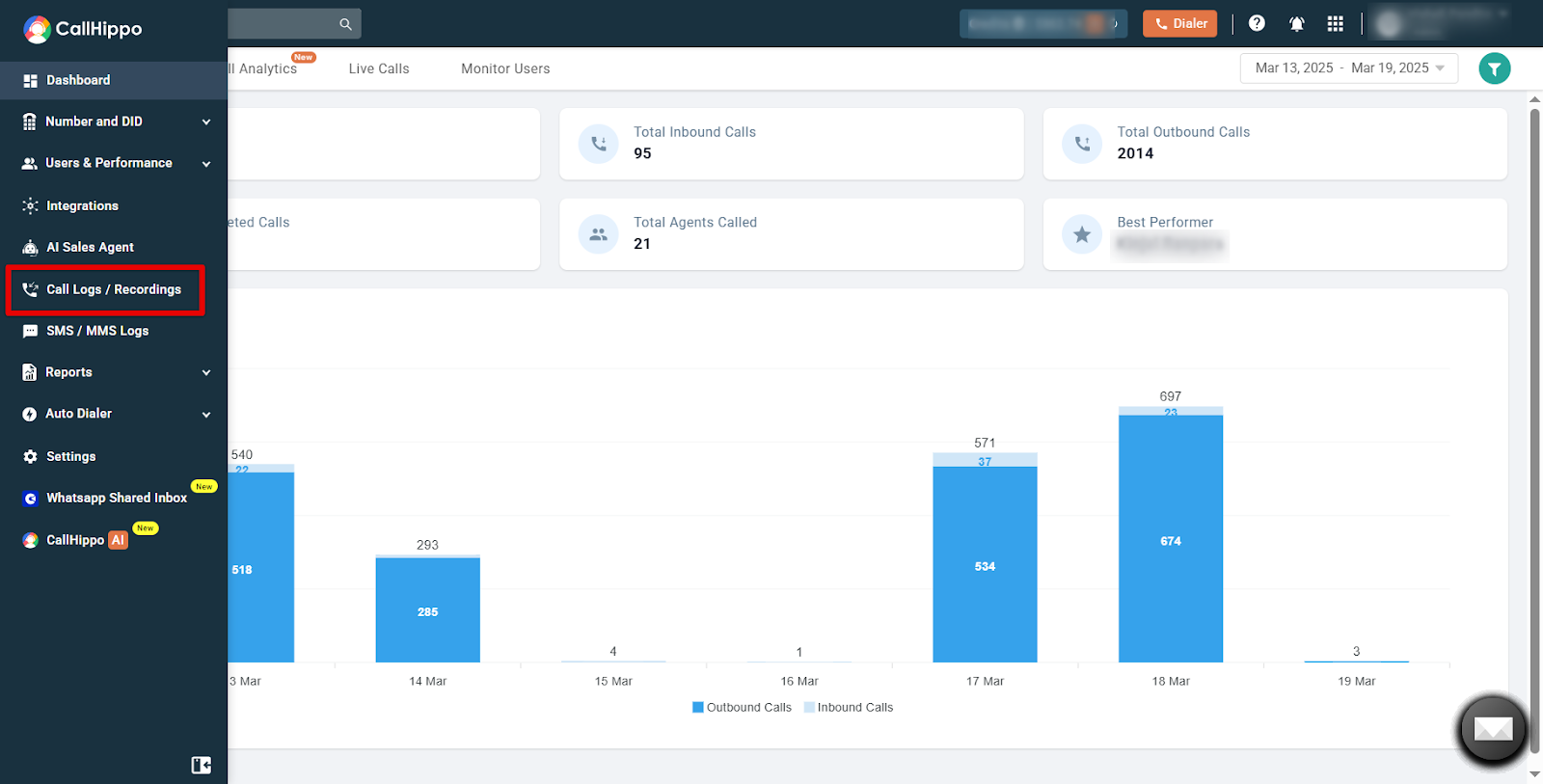This screenshot has height=784, width=1543.
Task: Open Dashboard from the sidebar
Action: 114,80
